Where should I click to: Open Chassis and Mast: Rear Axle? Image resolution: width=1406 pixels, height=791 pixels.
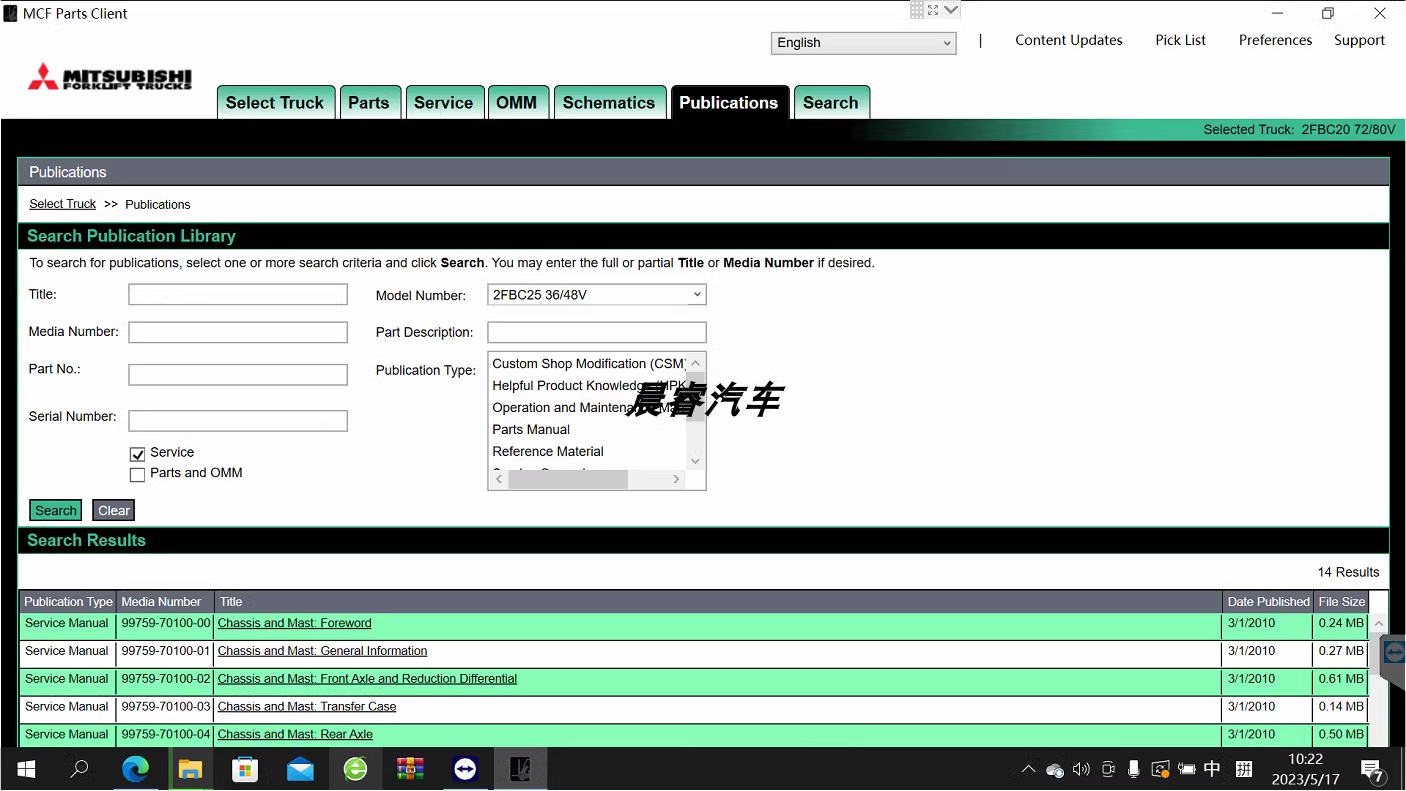(x=296, y=735)
